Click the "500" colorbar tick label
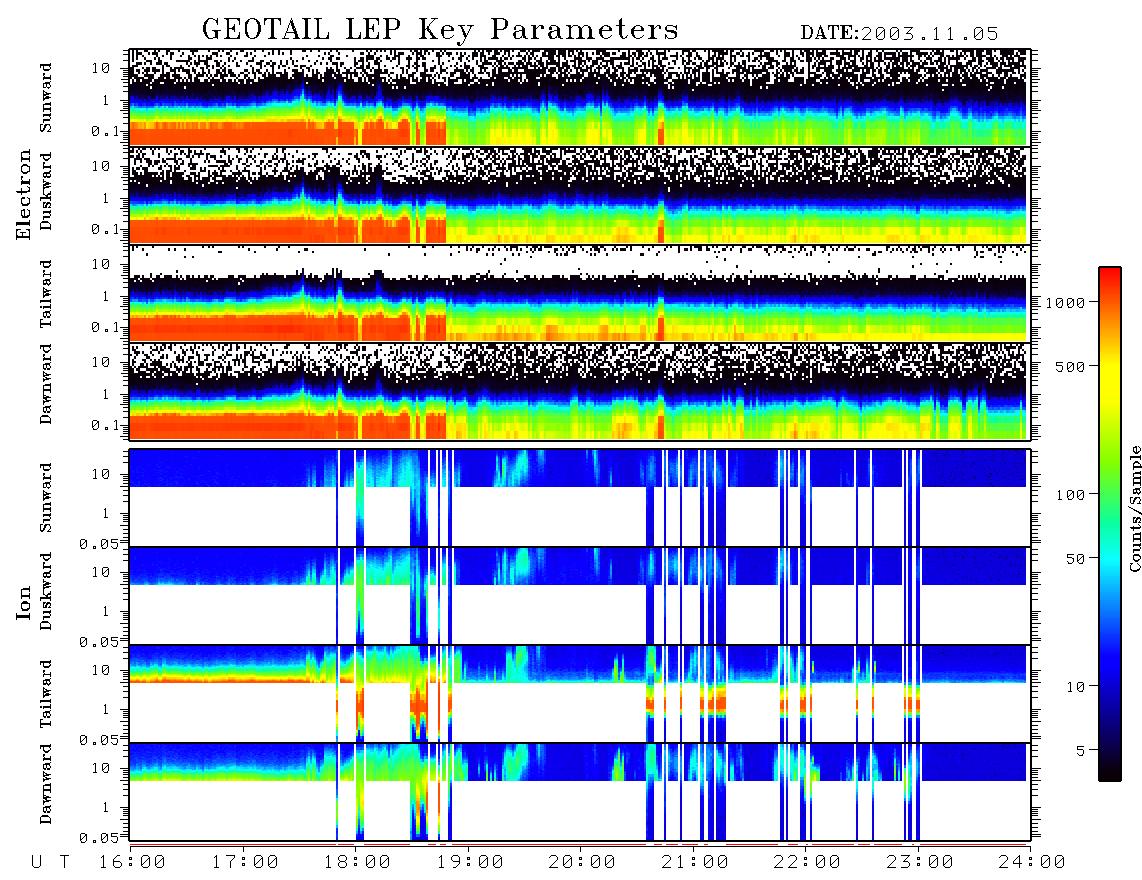The image size is (1142, 880). click(1070, 366)
